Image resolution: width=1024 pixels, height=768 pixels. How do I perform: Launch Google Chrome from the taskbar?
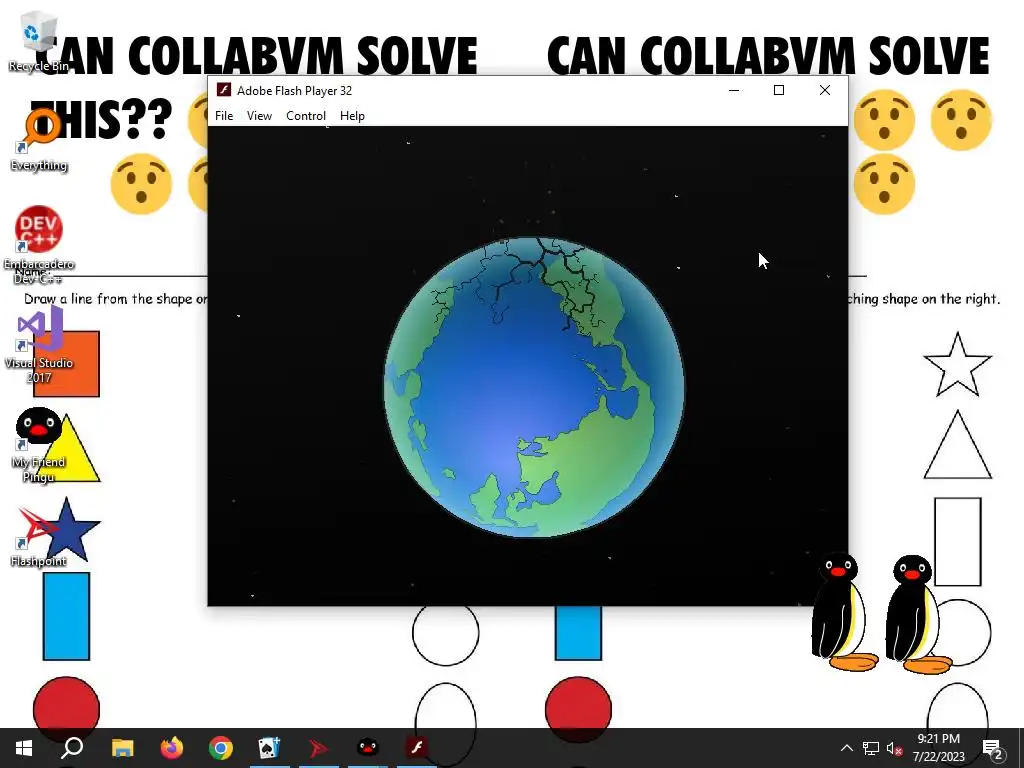tap(221, 748)
